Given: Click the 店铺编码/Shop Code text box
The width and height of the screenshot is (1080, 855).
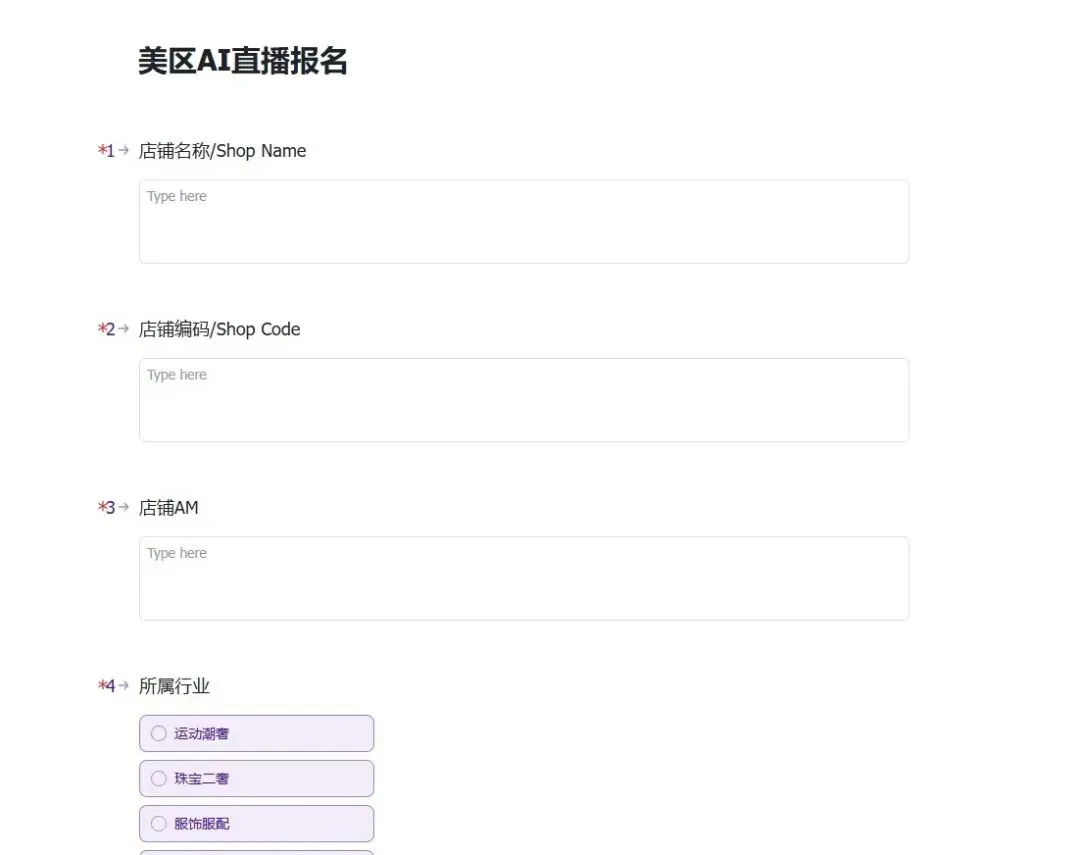Looking at the screenshot, I should tap(523, 400).
